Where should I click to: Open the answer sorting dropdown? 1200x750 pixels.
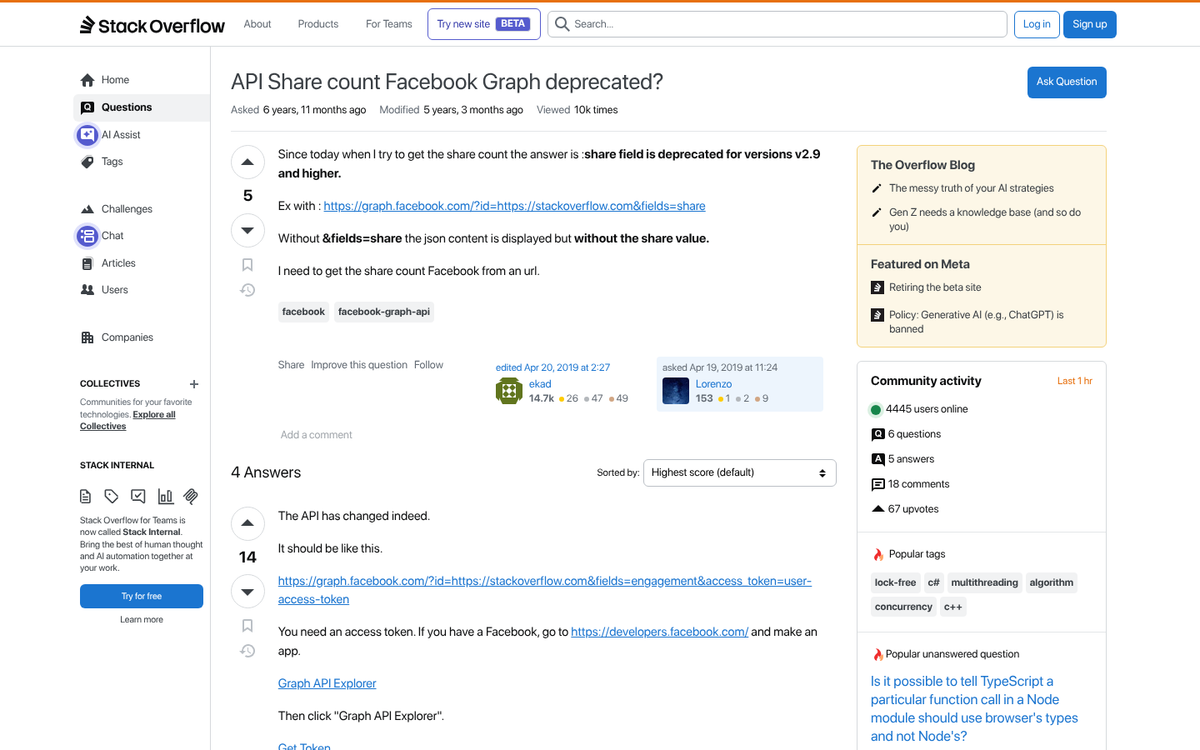(x=739, y=472)
